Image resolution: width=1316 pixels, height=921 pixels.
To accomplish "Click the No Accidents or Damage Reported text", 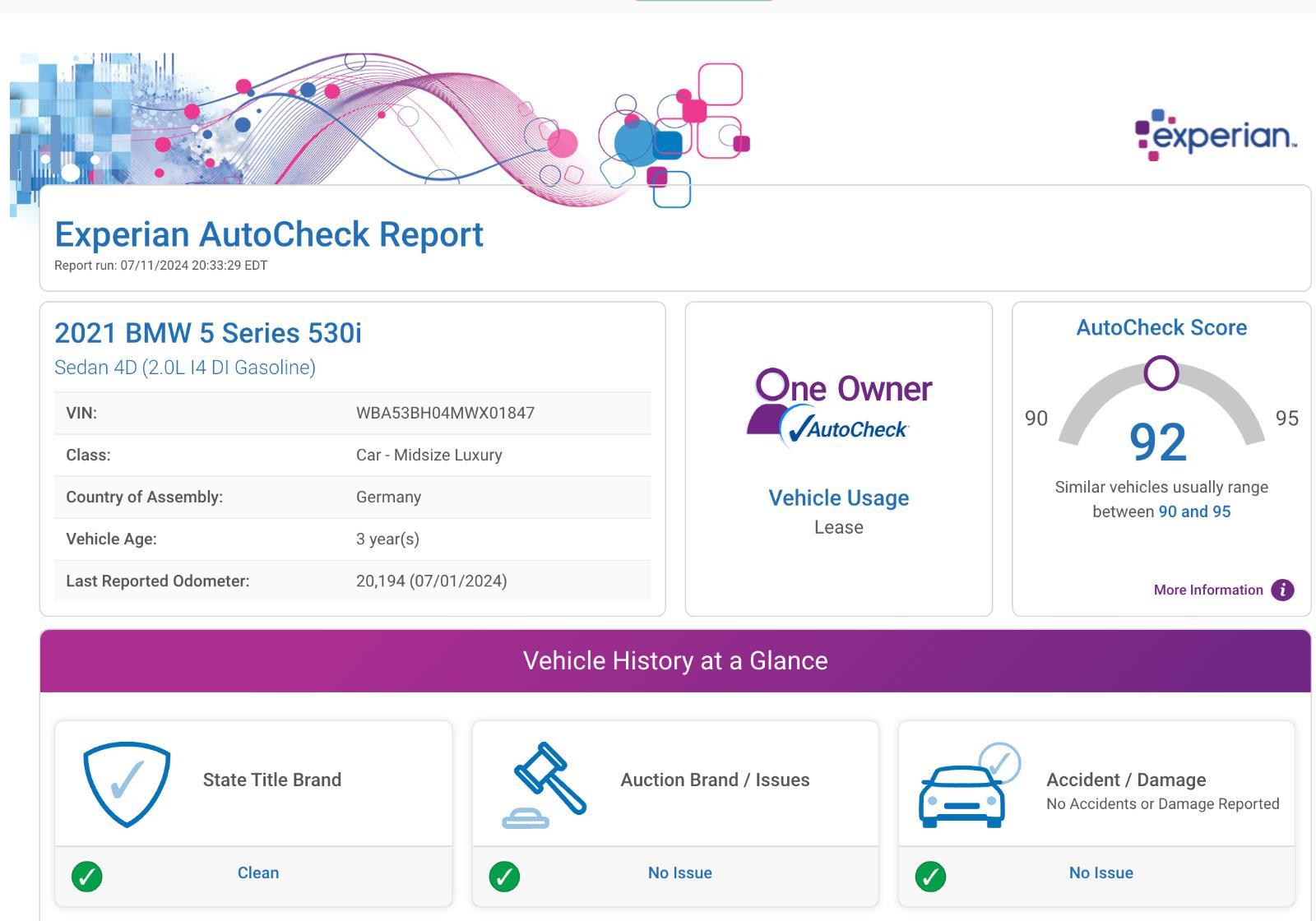I will [x=1163, y=803].
